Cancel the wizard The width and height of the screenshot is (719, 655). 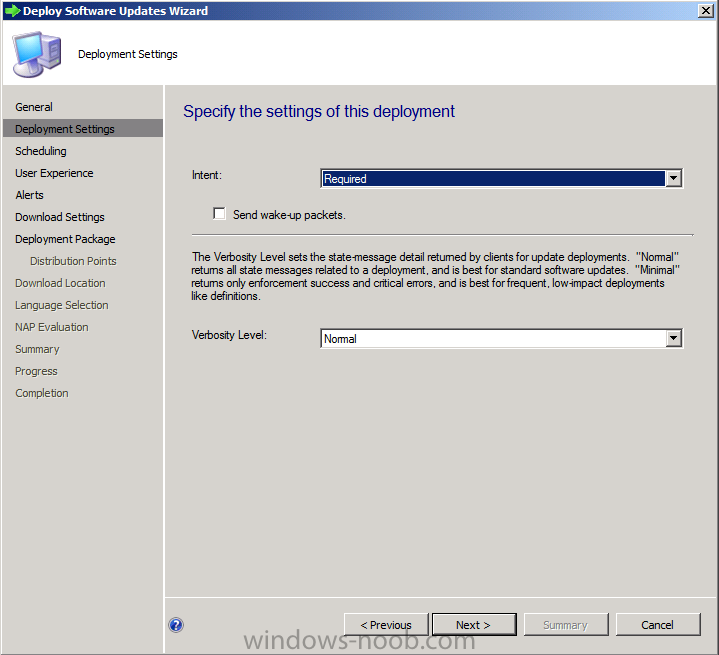click(x=658, y=625)
